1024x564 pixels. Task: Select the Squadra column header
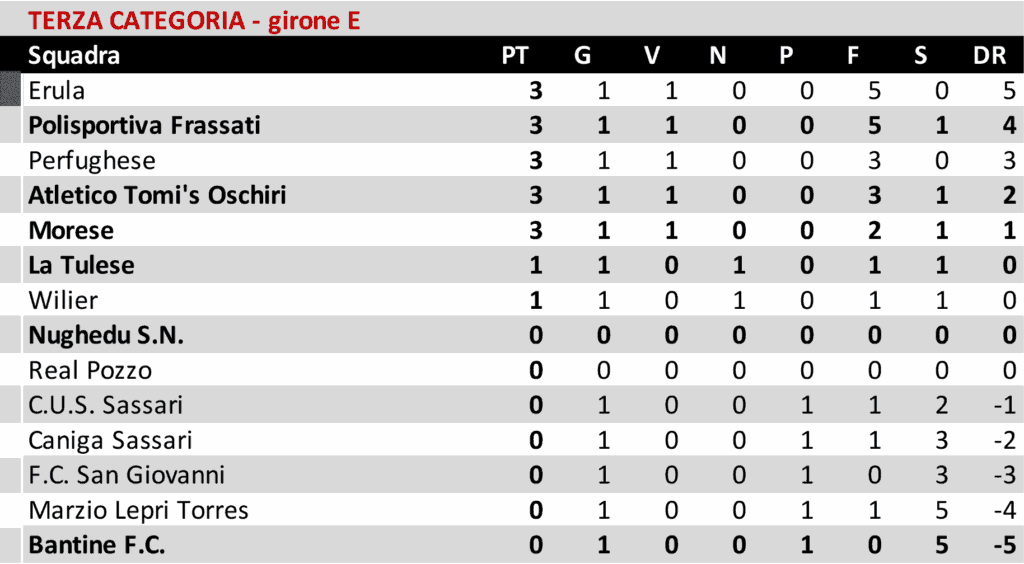pyautogui.click(x=74, y=56)
